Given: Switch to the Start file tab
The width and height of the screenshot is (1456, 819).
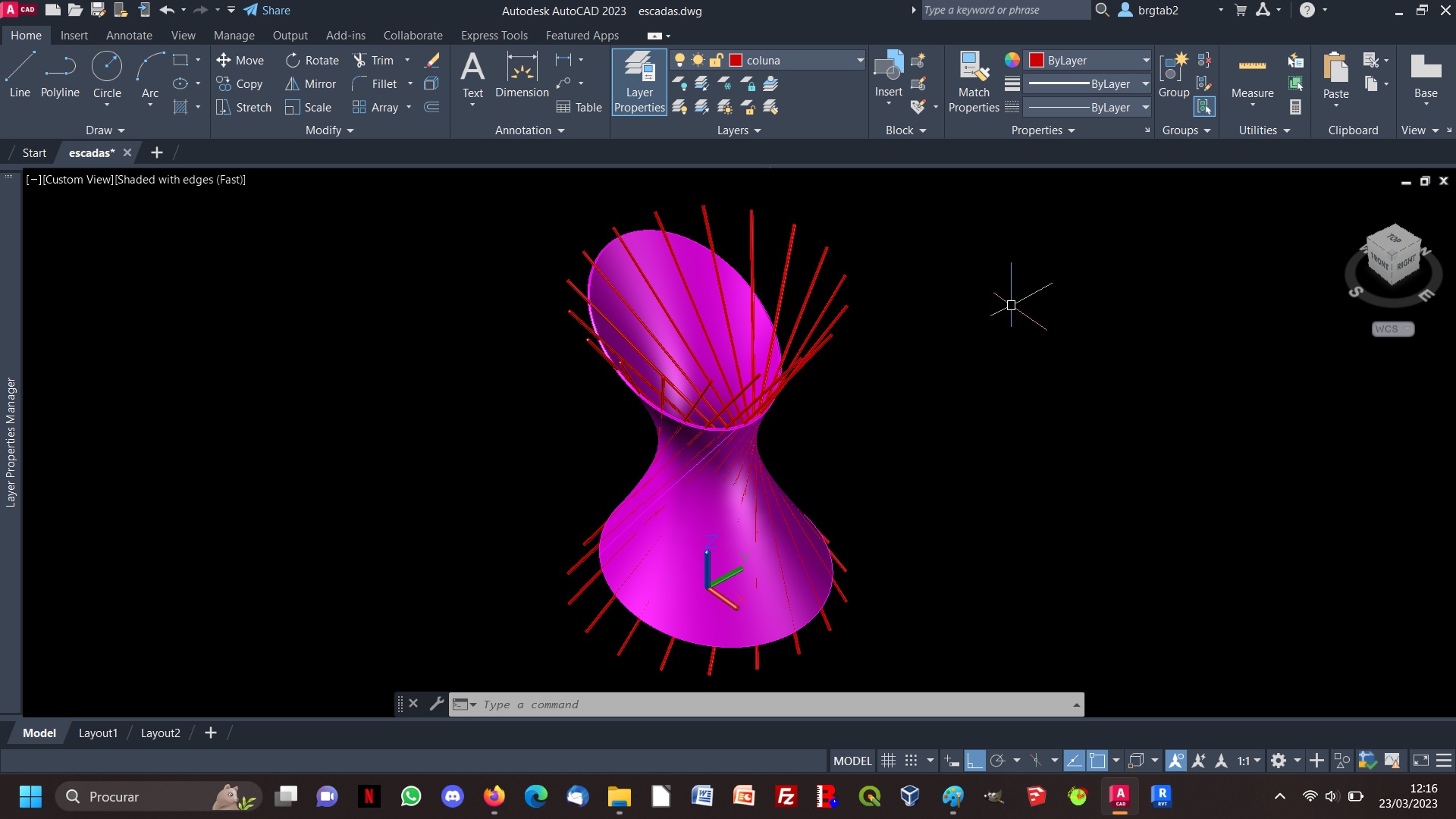Looking at the screenshot, I should [34, 152].
